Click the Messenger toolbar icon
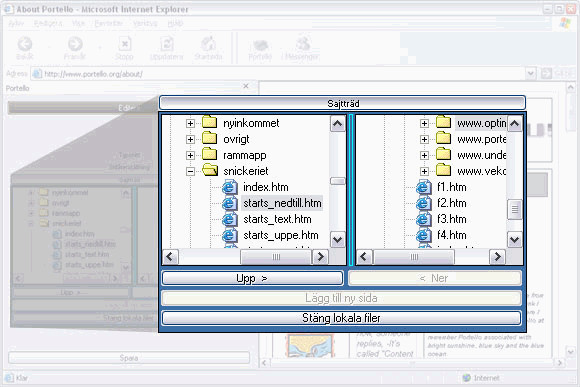580x387 pixels. click(x=303, y=44)
